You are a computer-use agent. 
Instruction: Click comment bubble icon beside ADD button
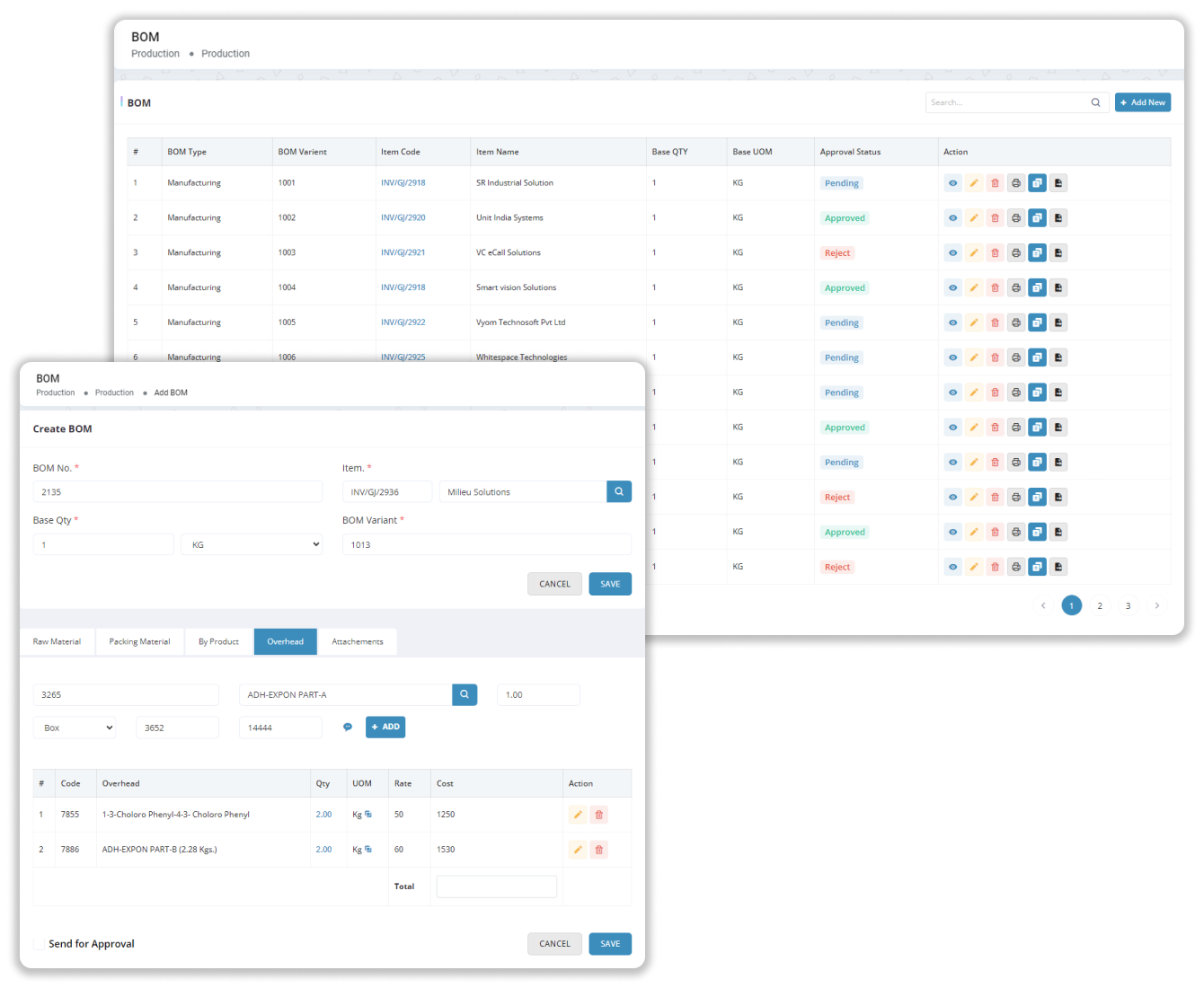(348, 728)
